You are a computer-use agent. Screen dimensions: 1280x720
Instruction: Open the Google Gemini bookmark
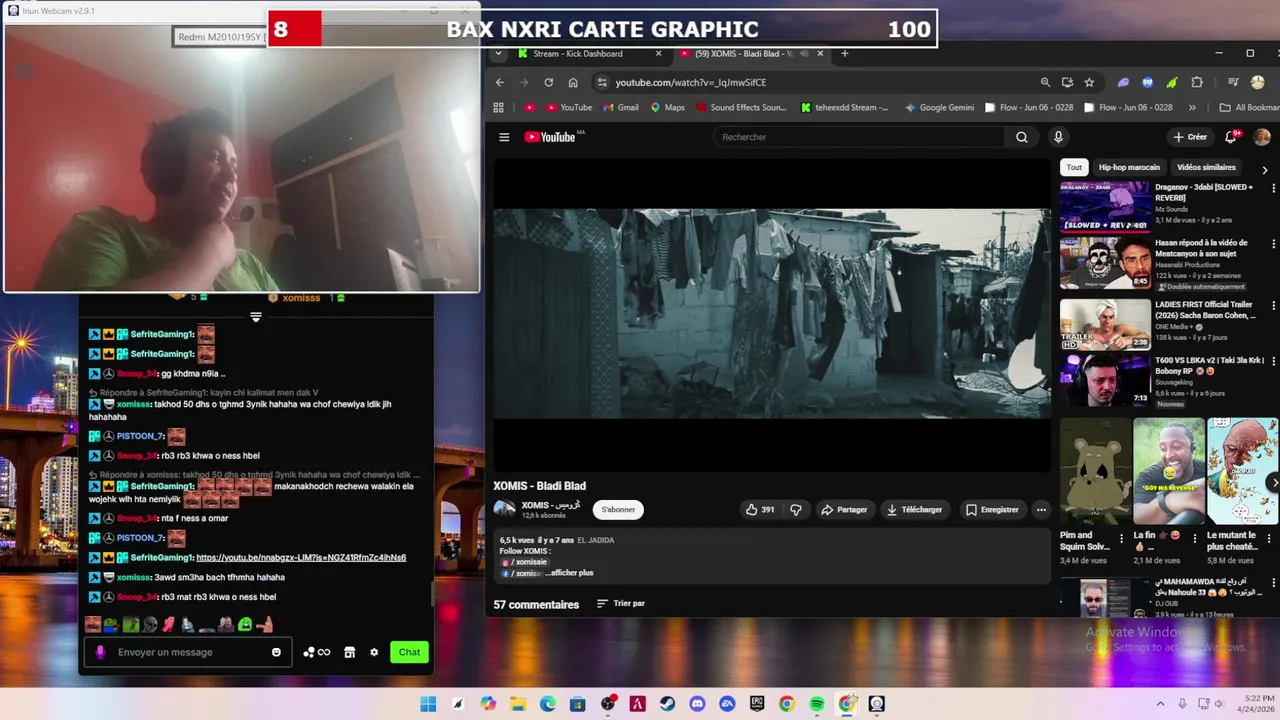(938, 107)
